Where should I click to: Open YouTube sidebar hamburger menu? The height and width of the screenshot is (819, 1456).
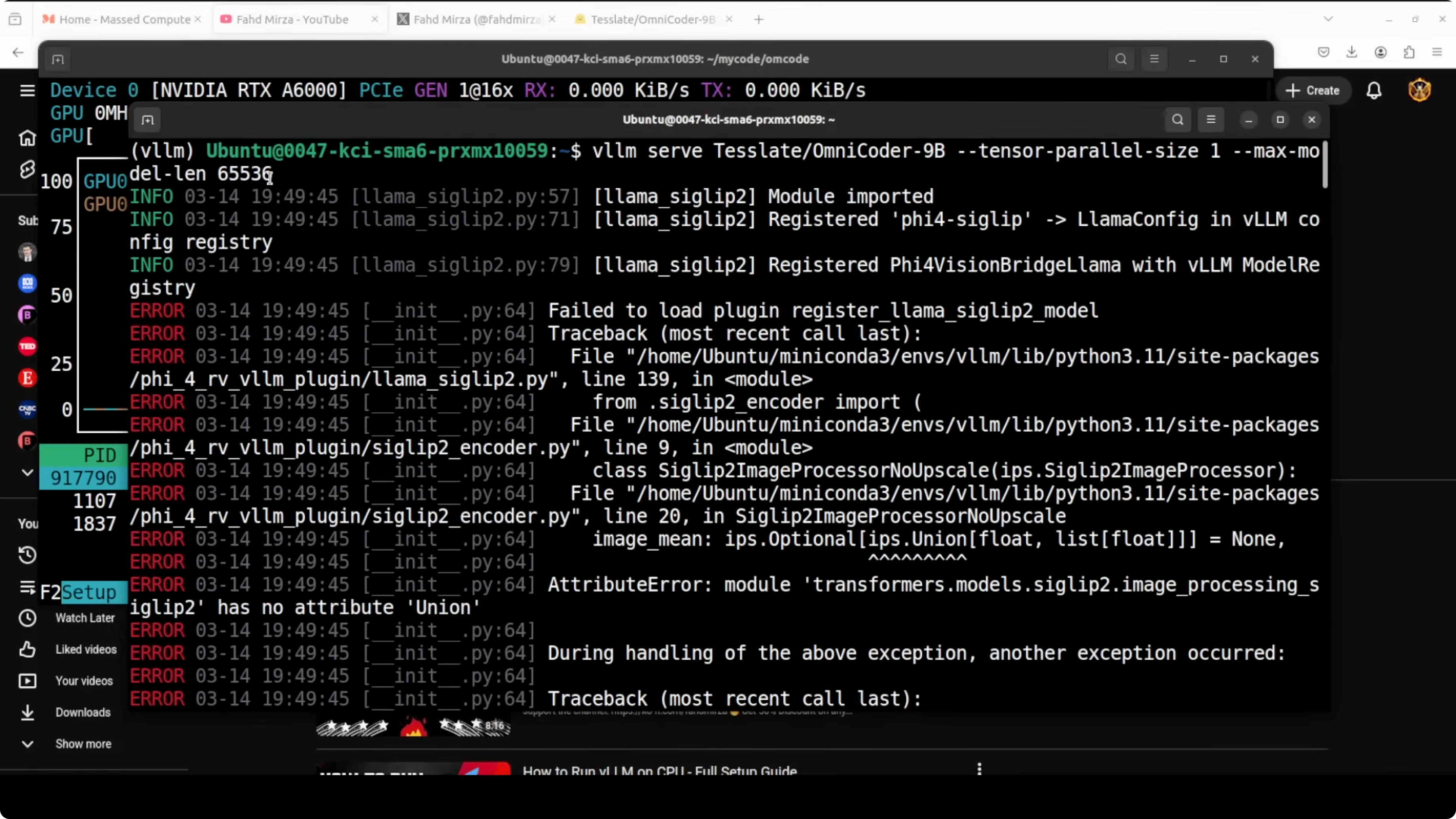27,91
